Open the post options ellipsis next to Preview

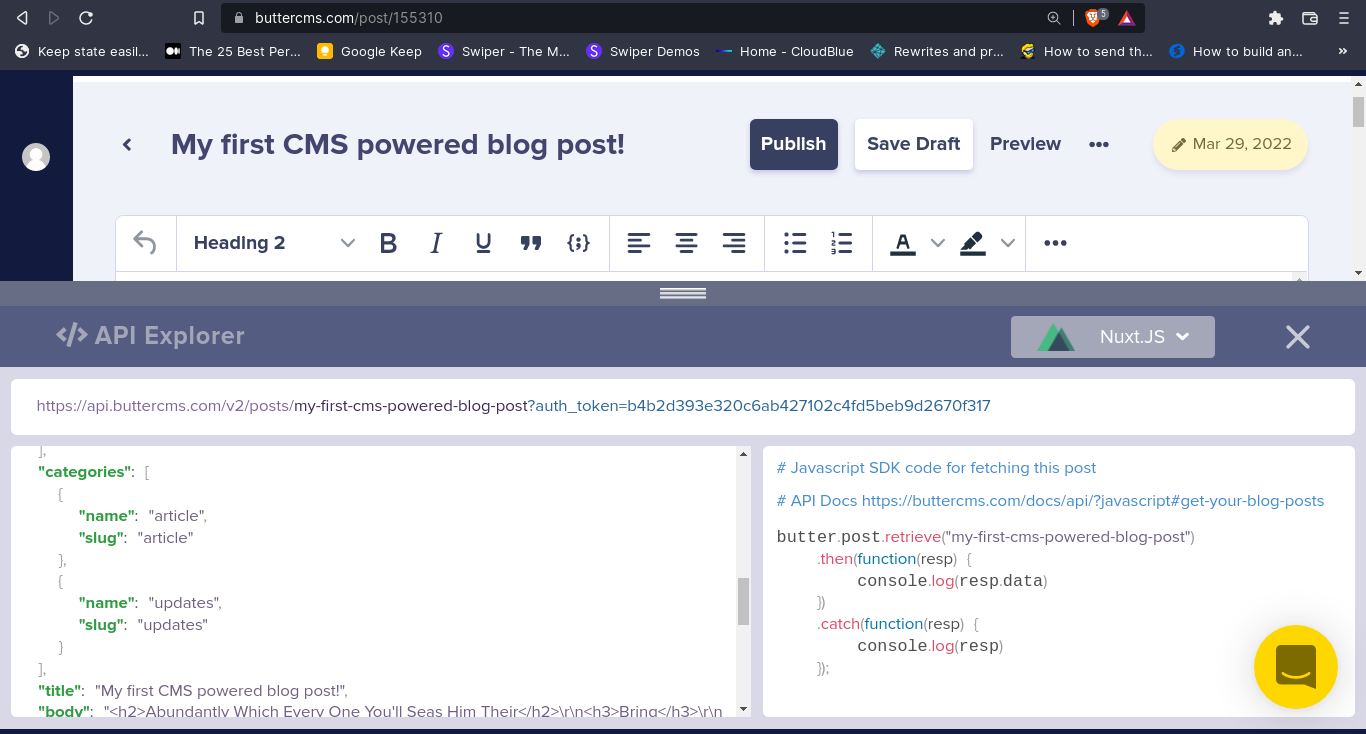coord(1099,144)
